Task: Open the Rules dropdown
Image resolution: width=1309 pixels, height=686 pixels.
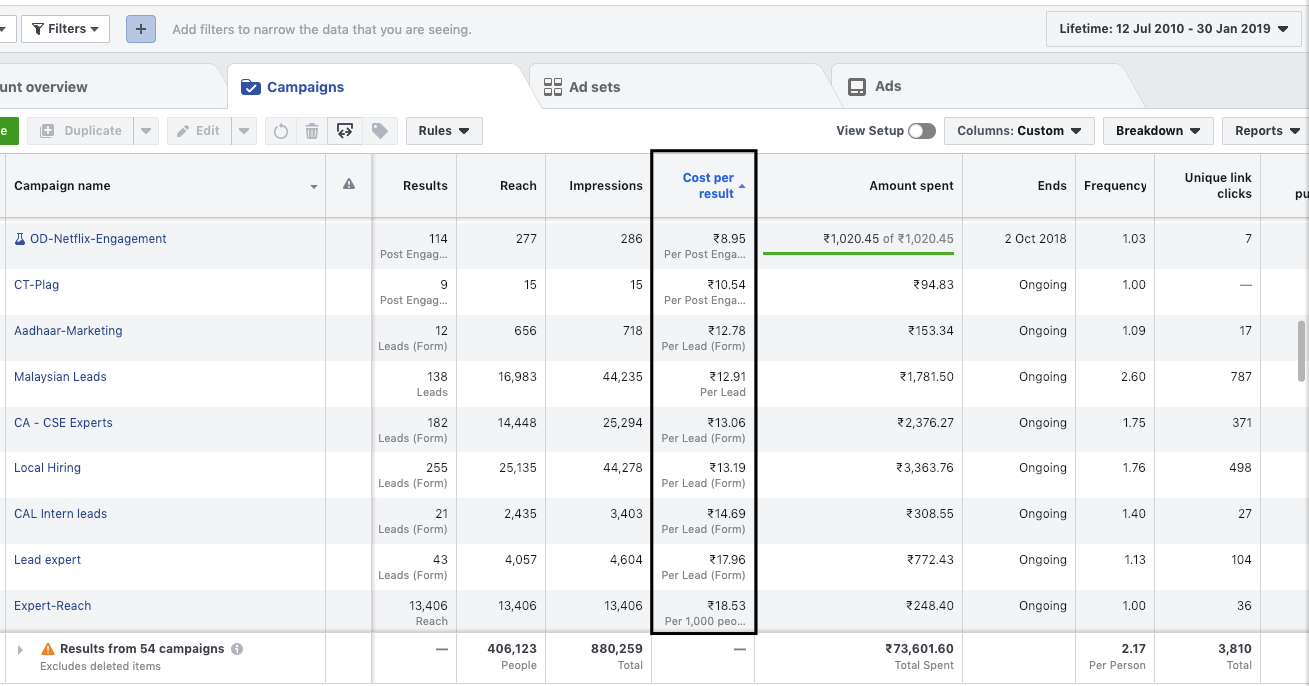Action: tap(444, 131)
